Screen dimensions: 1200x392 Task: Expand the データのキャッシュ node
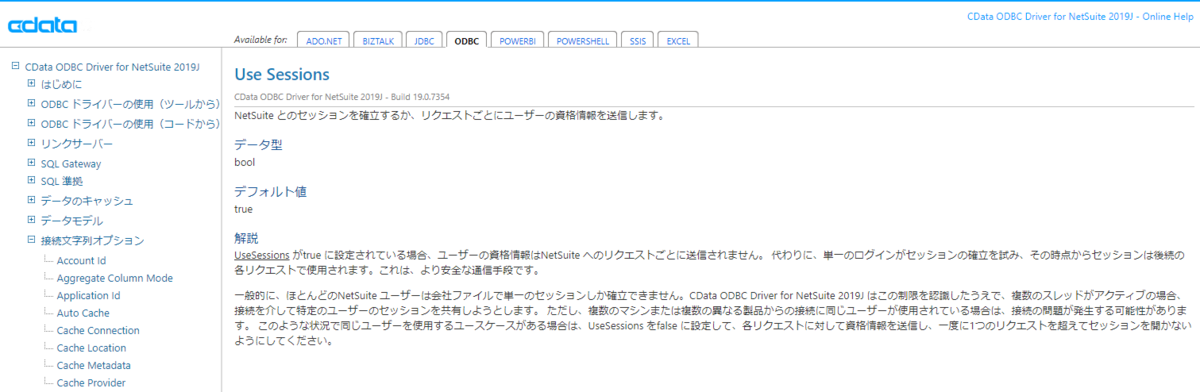point(31,201)
